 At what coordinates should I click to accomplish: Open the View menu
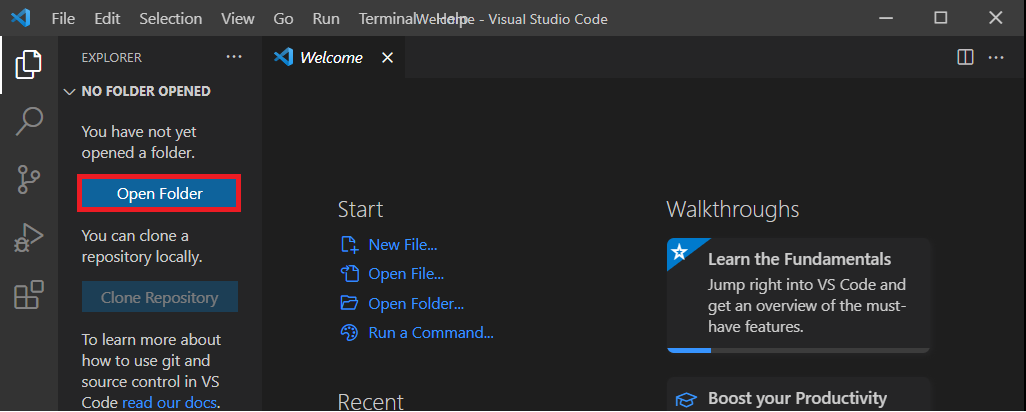pyautogui.click(x=238, y=18)
